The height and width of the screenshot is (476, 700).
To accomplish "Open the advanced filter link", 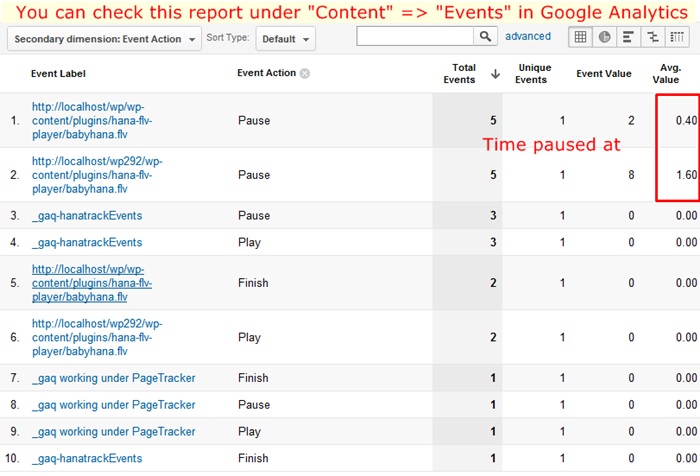I will (528, 37).
